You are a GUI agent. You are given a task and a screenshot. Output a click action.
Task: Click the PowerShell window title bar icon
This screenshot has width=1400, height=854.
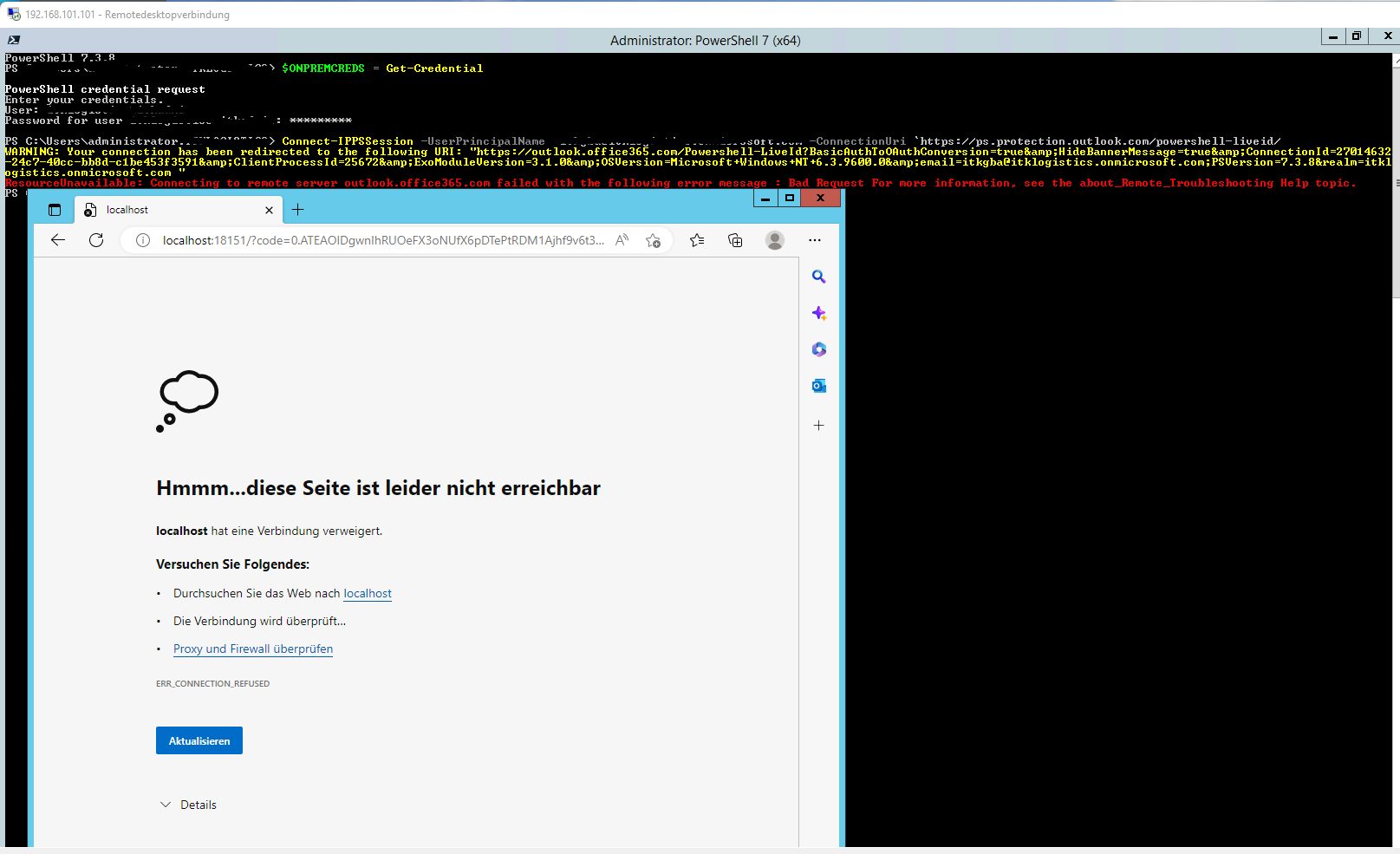(13, 40)
